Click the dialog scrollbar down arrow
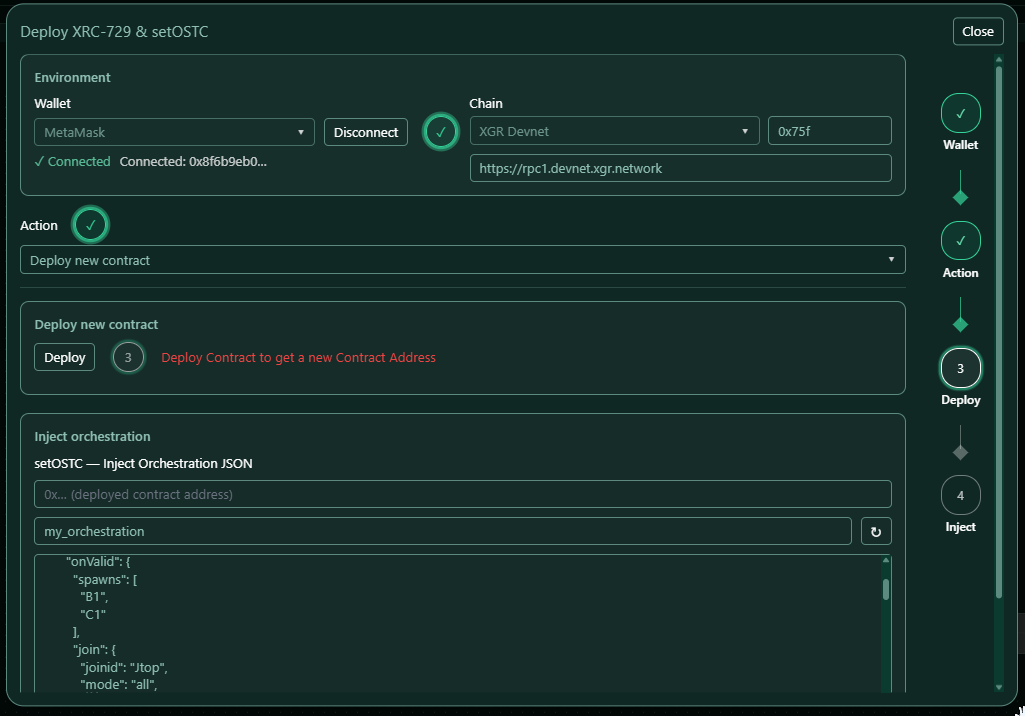The image size is (1025, 716). pyautogui.click(x=999, y=687)
